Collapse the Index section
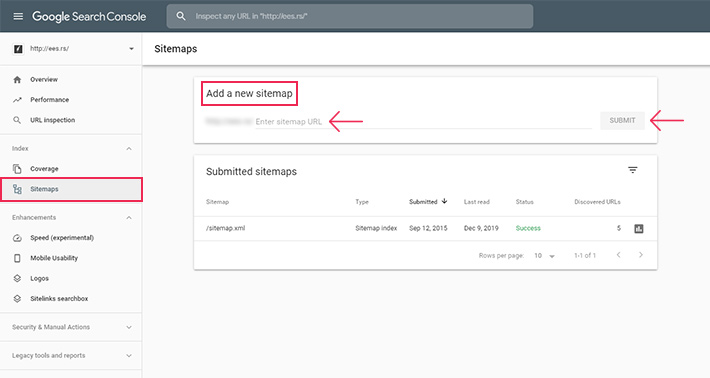Screen dimensions: 710x378 point(129,148)
